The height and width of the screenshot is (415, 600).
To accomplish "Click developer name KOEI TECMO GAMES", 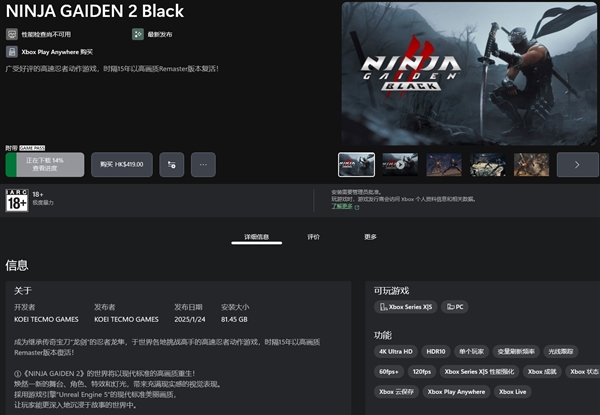I will (x=46, y=319).
